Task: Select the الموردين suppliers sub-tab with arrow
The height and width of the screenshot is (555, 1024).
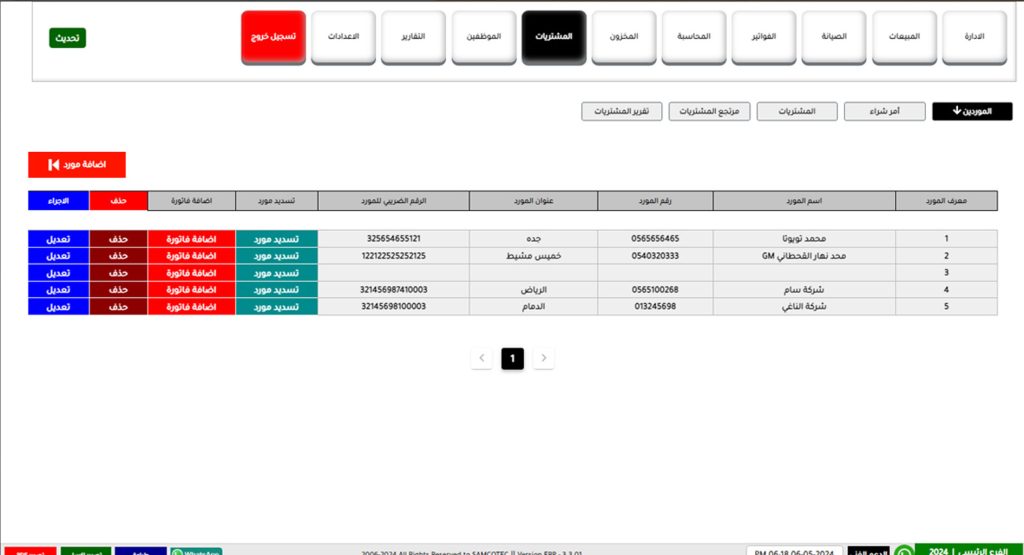Action: coord(970,111)
